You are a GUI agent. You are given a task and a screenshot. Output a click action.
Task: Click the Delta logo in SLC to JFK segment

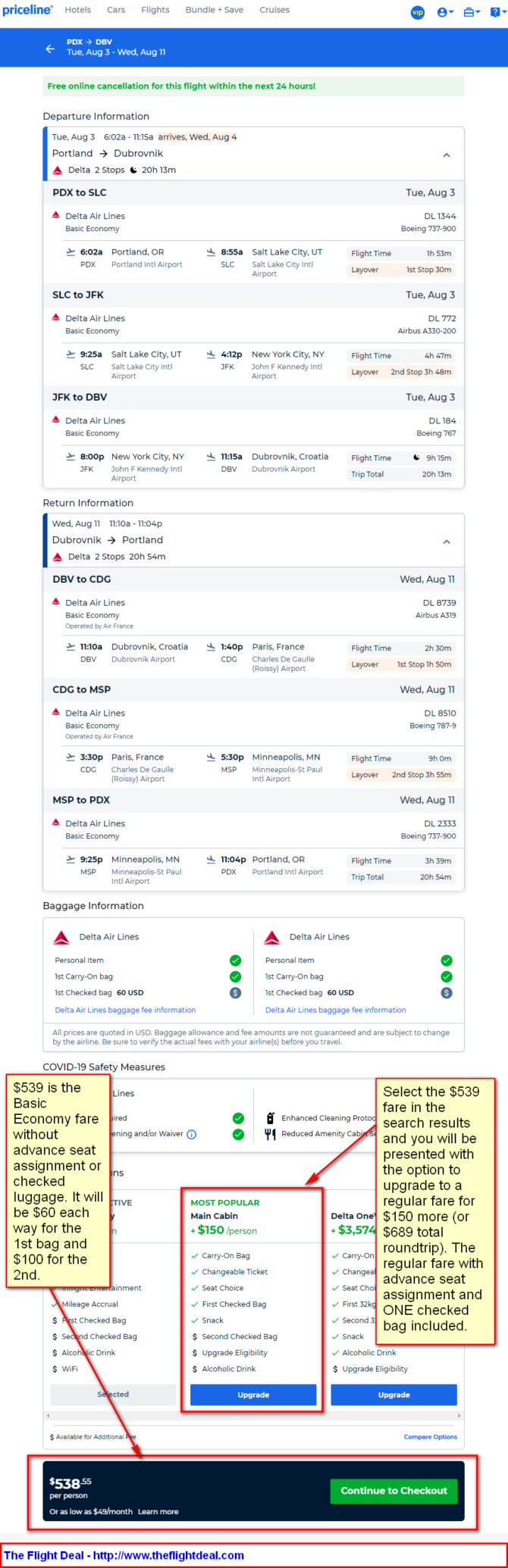(55, 317)
